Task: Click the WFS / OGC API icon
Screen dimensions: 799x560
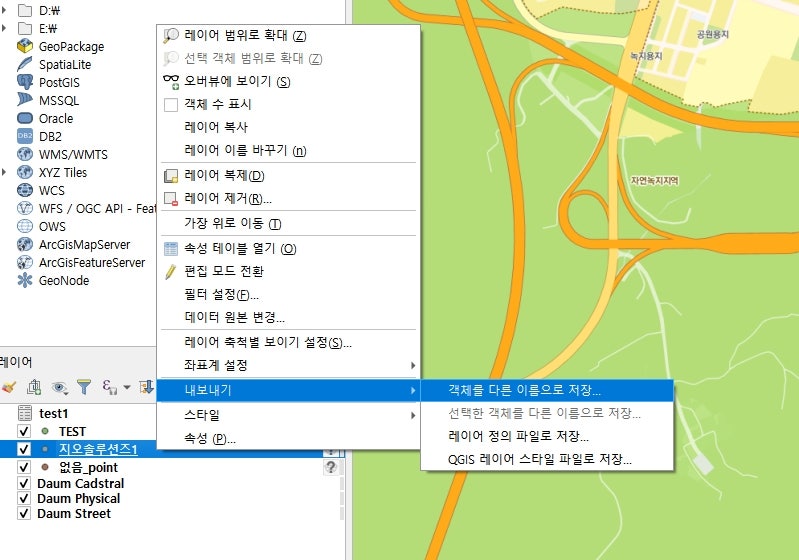Action: 24,208
